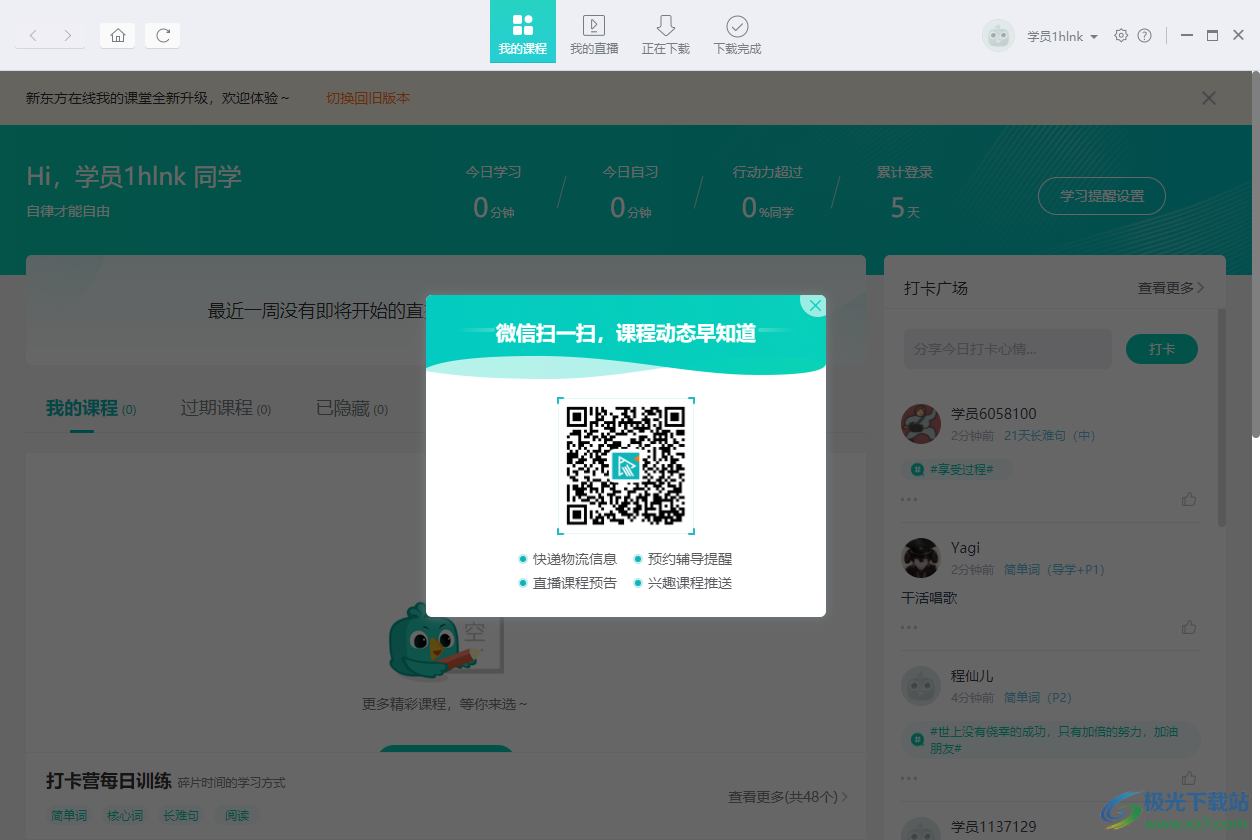Click 切换回旧版本 link
The width and height of the screenshot is (1260, 840).
point(368,98)
